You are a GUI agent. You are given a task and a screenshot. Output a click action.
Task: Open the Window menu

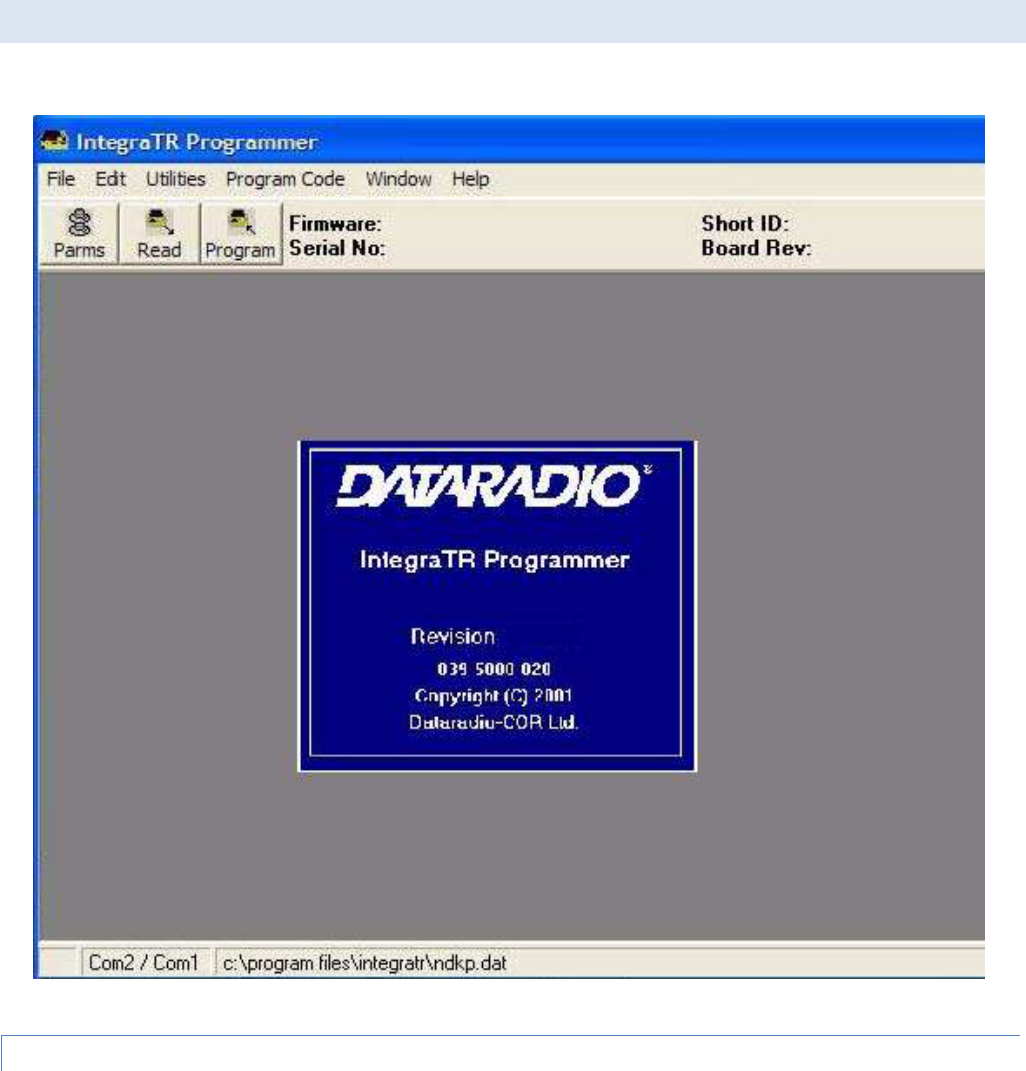pos(398,179)
